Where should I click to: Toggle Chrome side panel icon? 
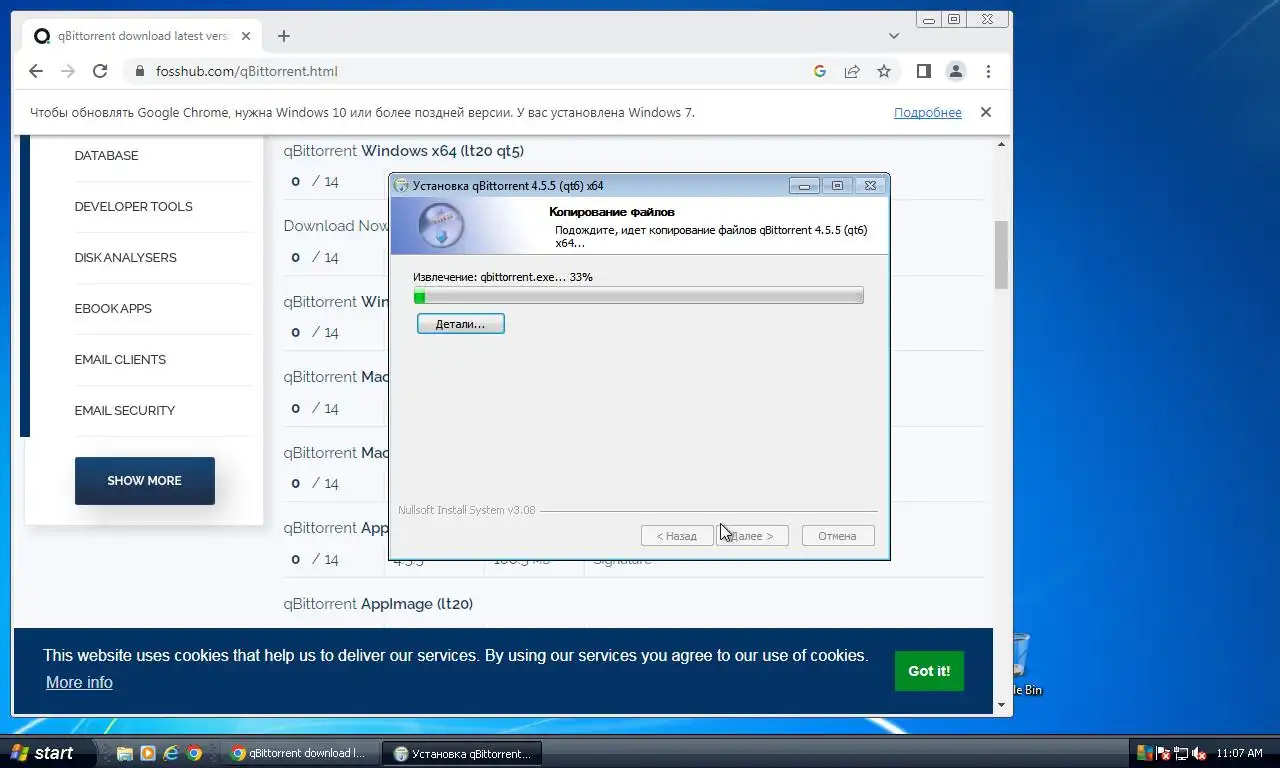924,71
